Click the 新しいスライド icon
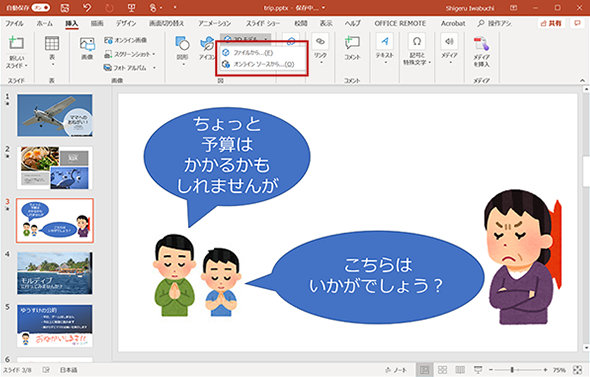Image resolution: width=590 pixels, height=377 pixels. click(x=16, y=43)
